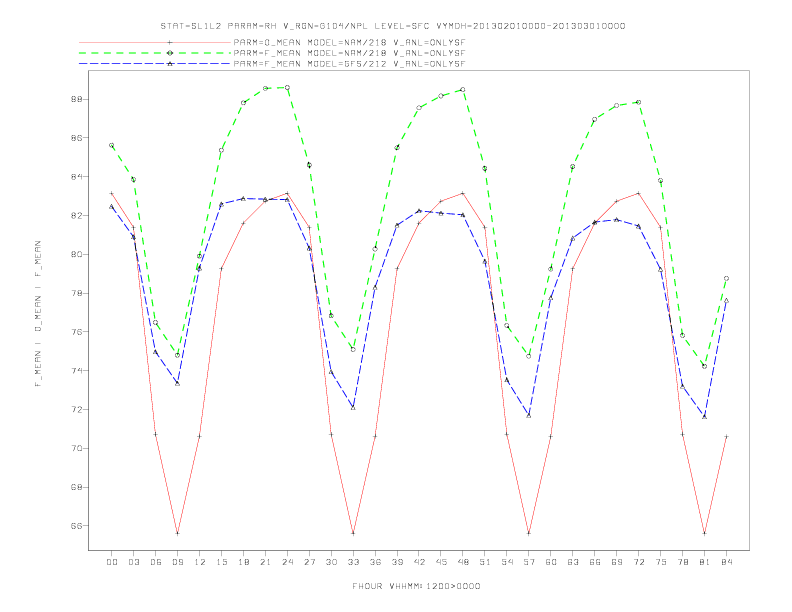Click blue triangle data point at hour 33
The width and height of the screenshot is (792, 612).
[x=353, y=407]
